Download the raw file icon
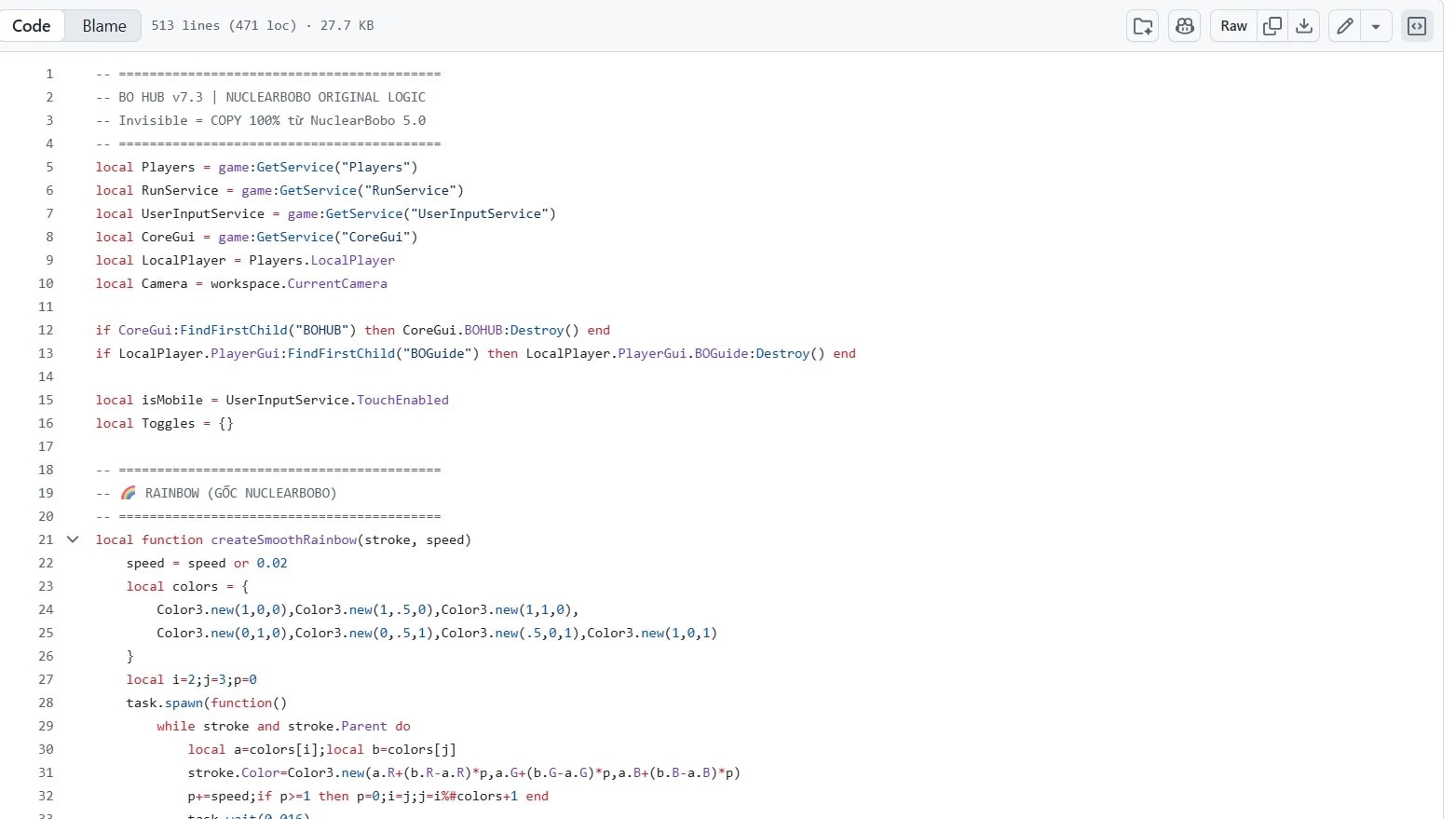 point(1304,26)
